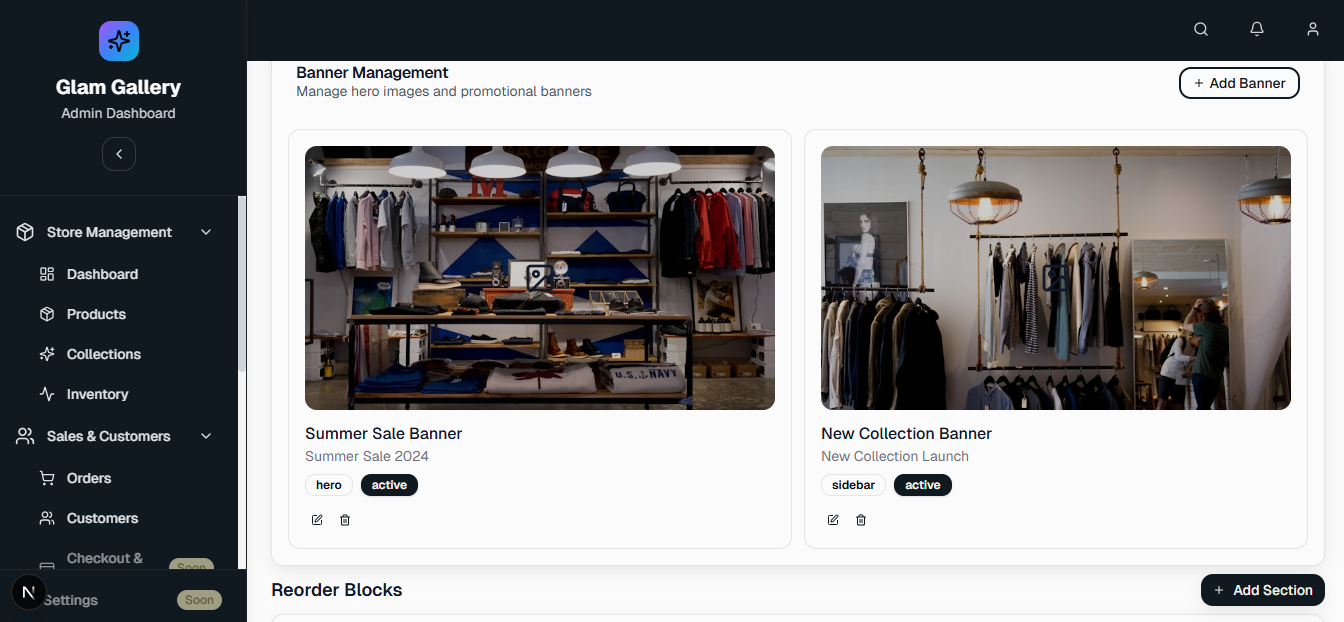Click the Summer Sale Banner image

pyautogui.click(x=540, y=278)
